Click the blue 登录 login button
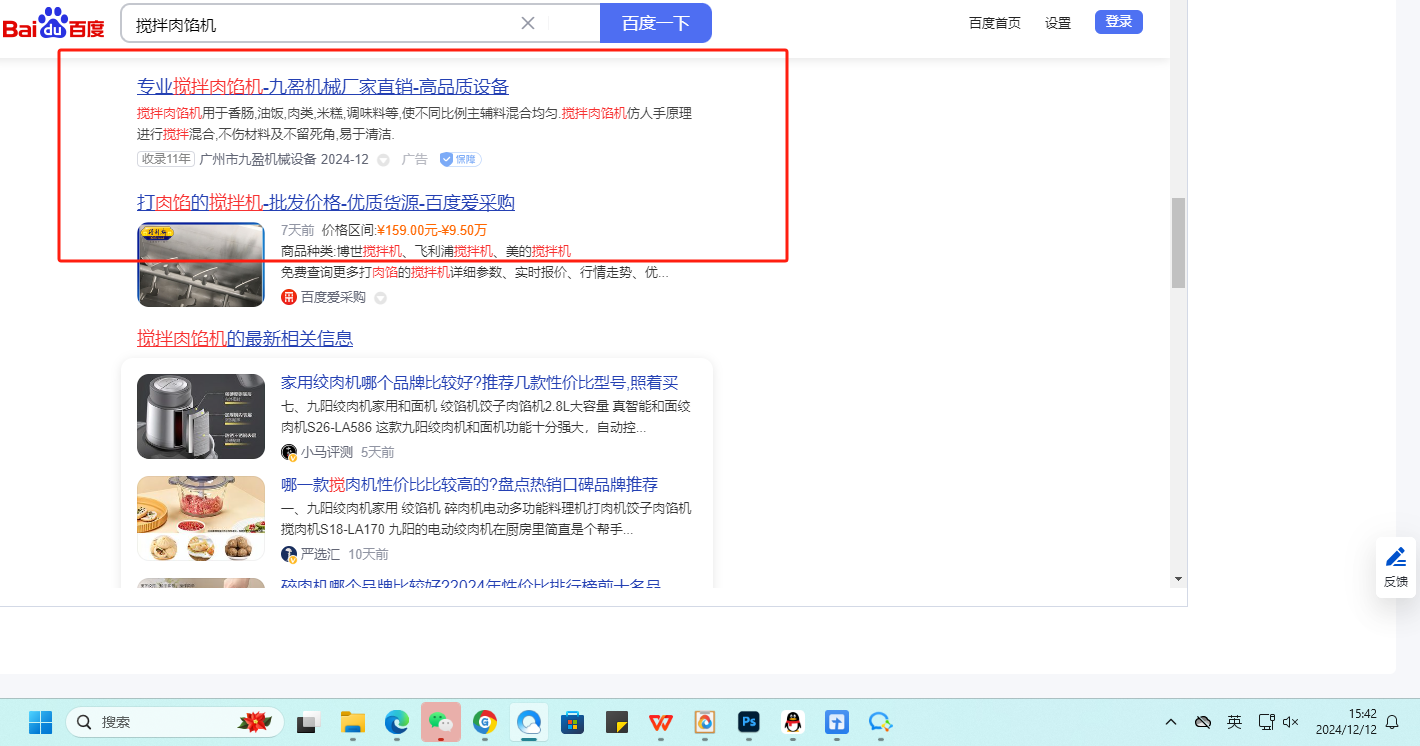Viewport: 1420px width, 746px height. tap(1118, 22)
